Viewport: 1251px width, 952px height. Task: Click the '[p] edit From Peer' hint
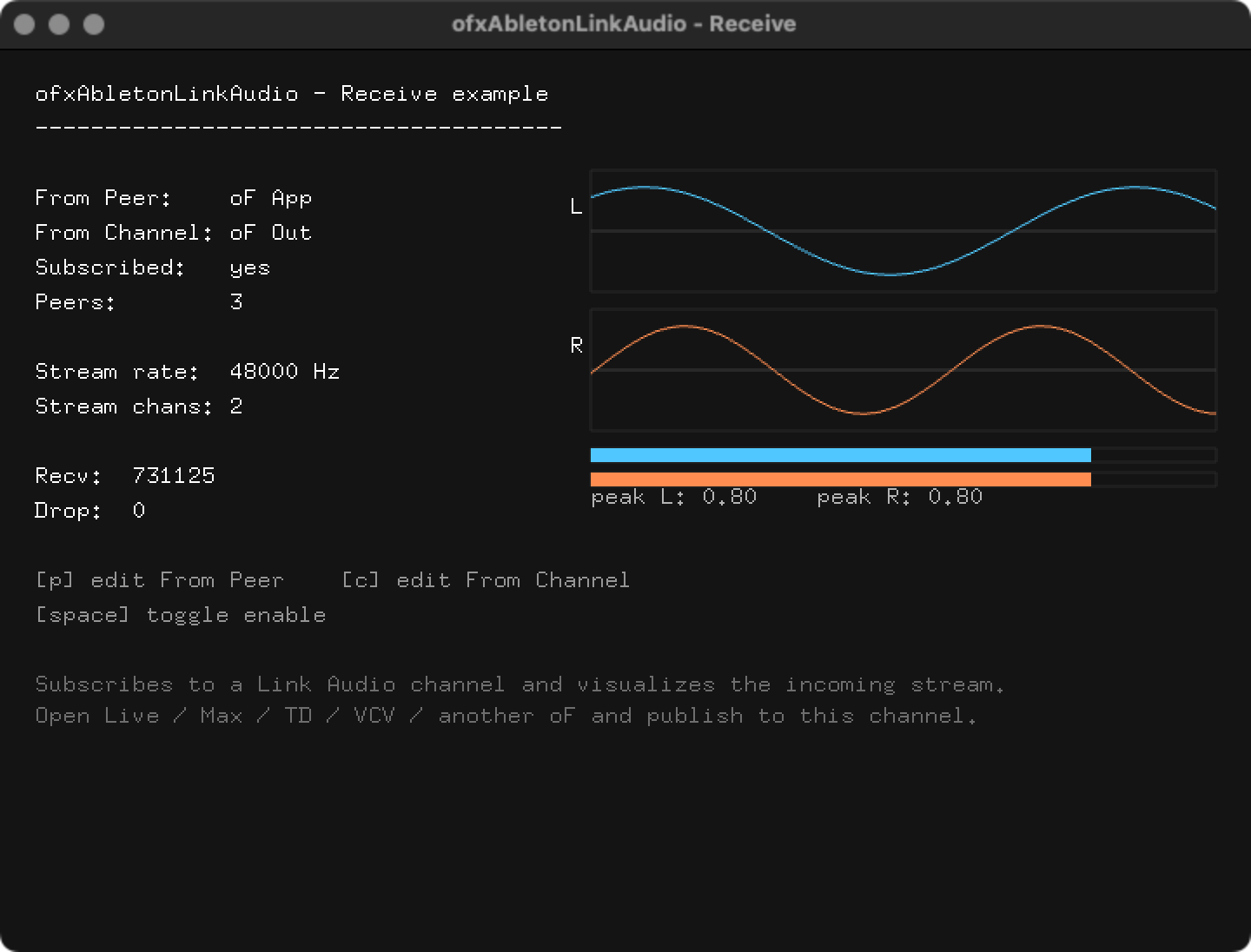160,580
